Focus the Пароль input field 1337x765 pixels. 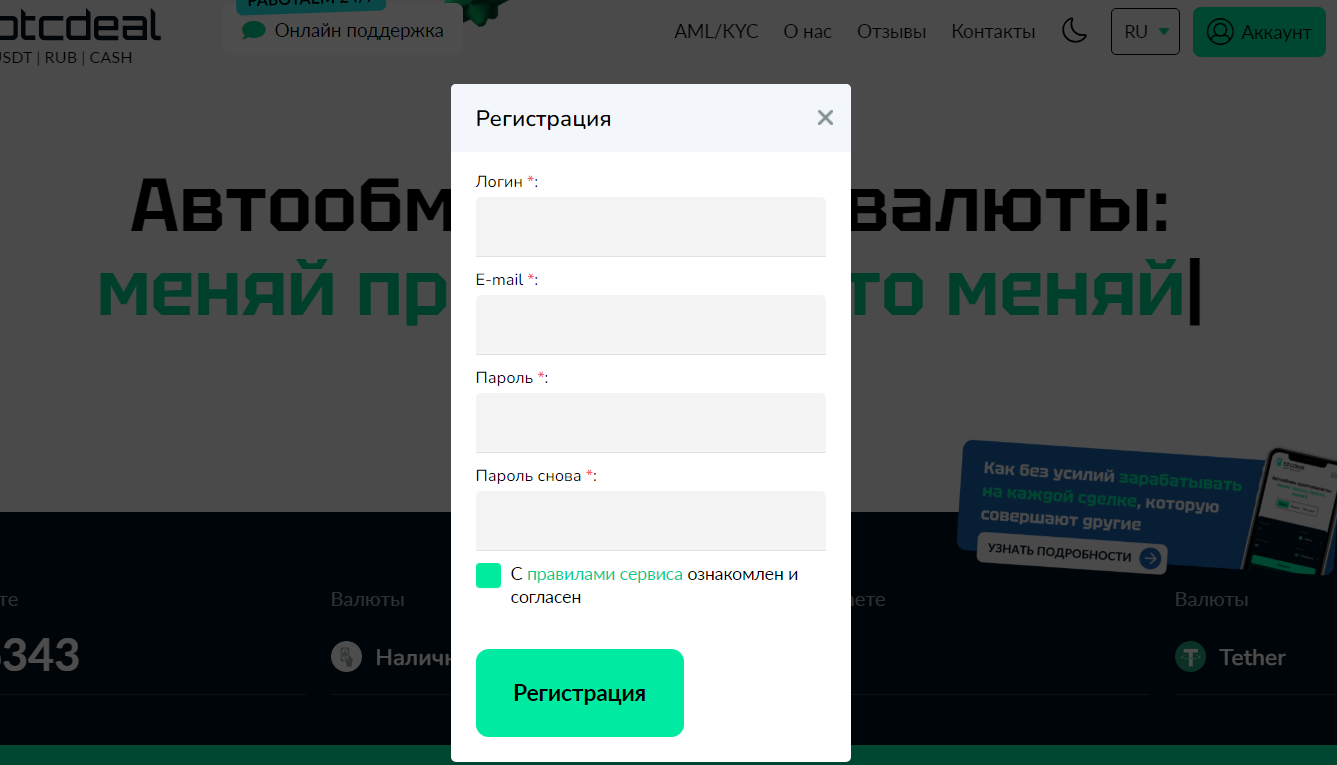click(651, 423)
